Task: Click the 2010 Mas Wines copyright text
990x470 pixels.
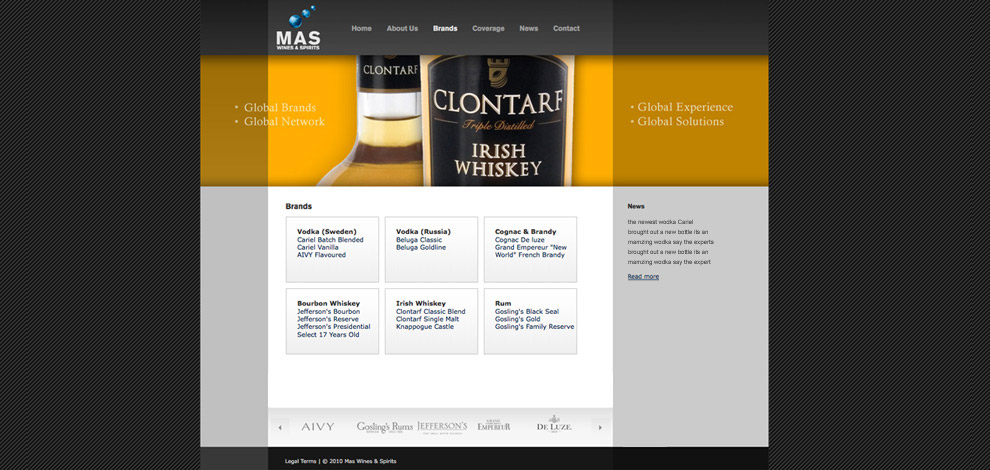Action: (359, 461)
